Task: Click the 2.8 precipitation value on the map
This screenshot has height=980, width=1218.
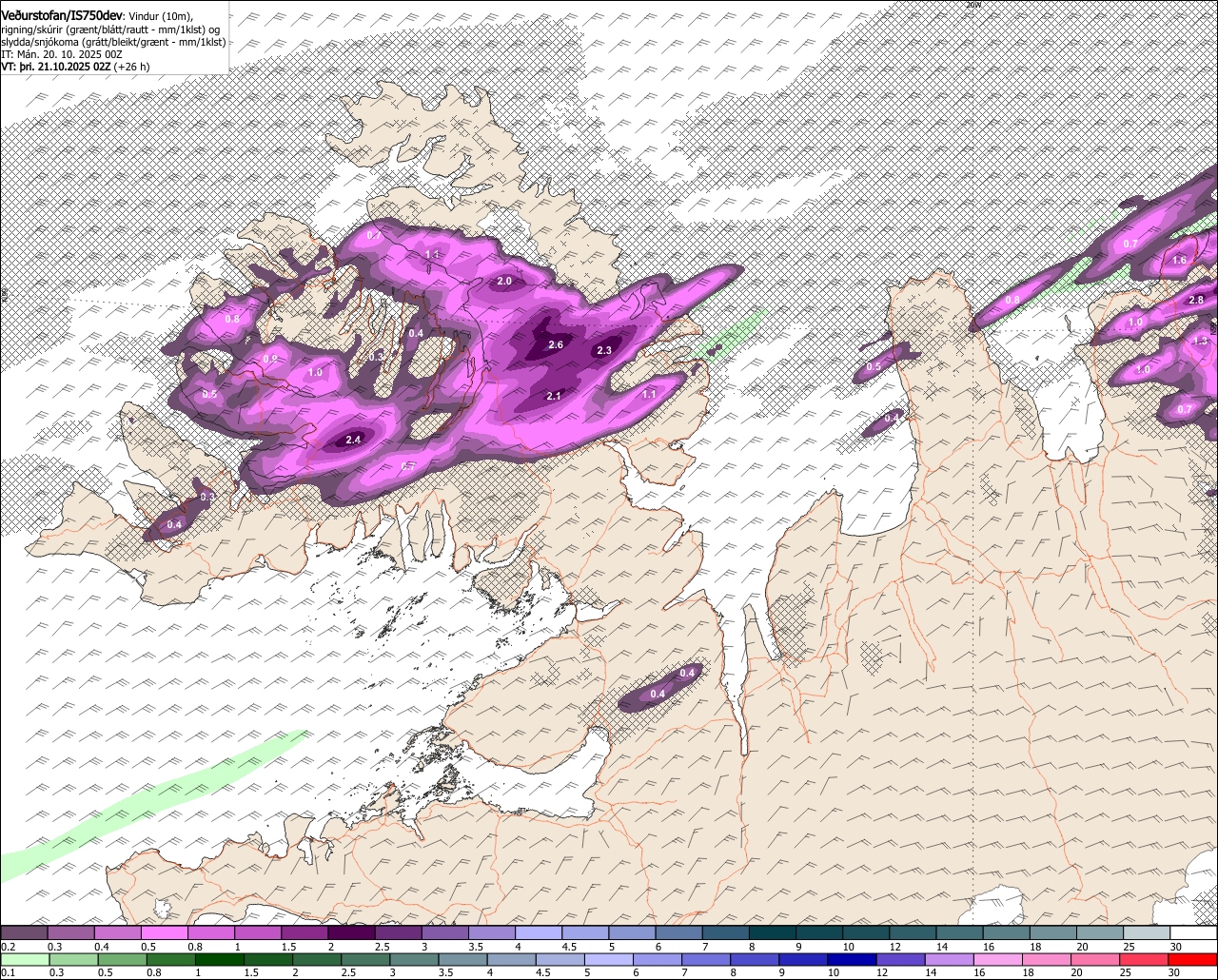Action: (x=1196, y=300)
